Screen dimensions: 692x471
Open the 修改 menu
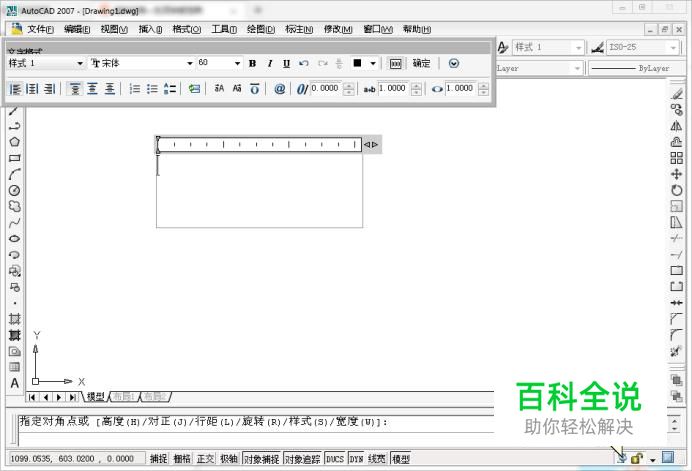click(338, 30)
